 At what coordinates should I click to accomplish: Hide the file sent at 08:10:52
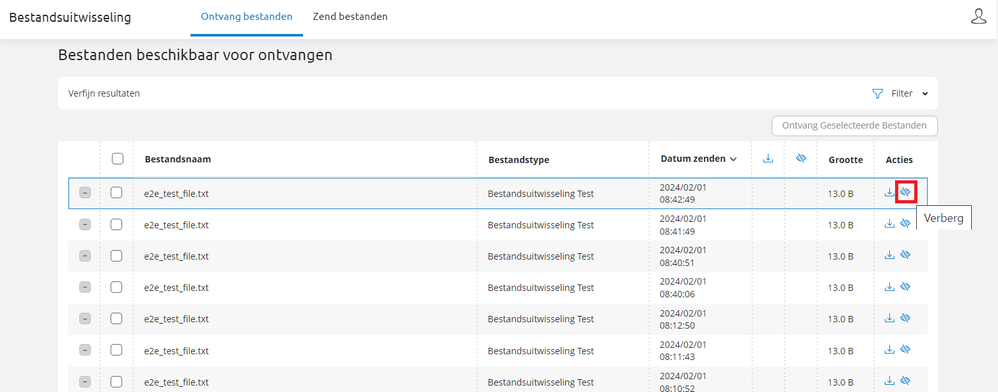click(906, 381)
